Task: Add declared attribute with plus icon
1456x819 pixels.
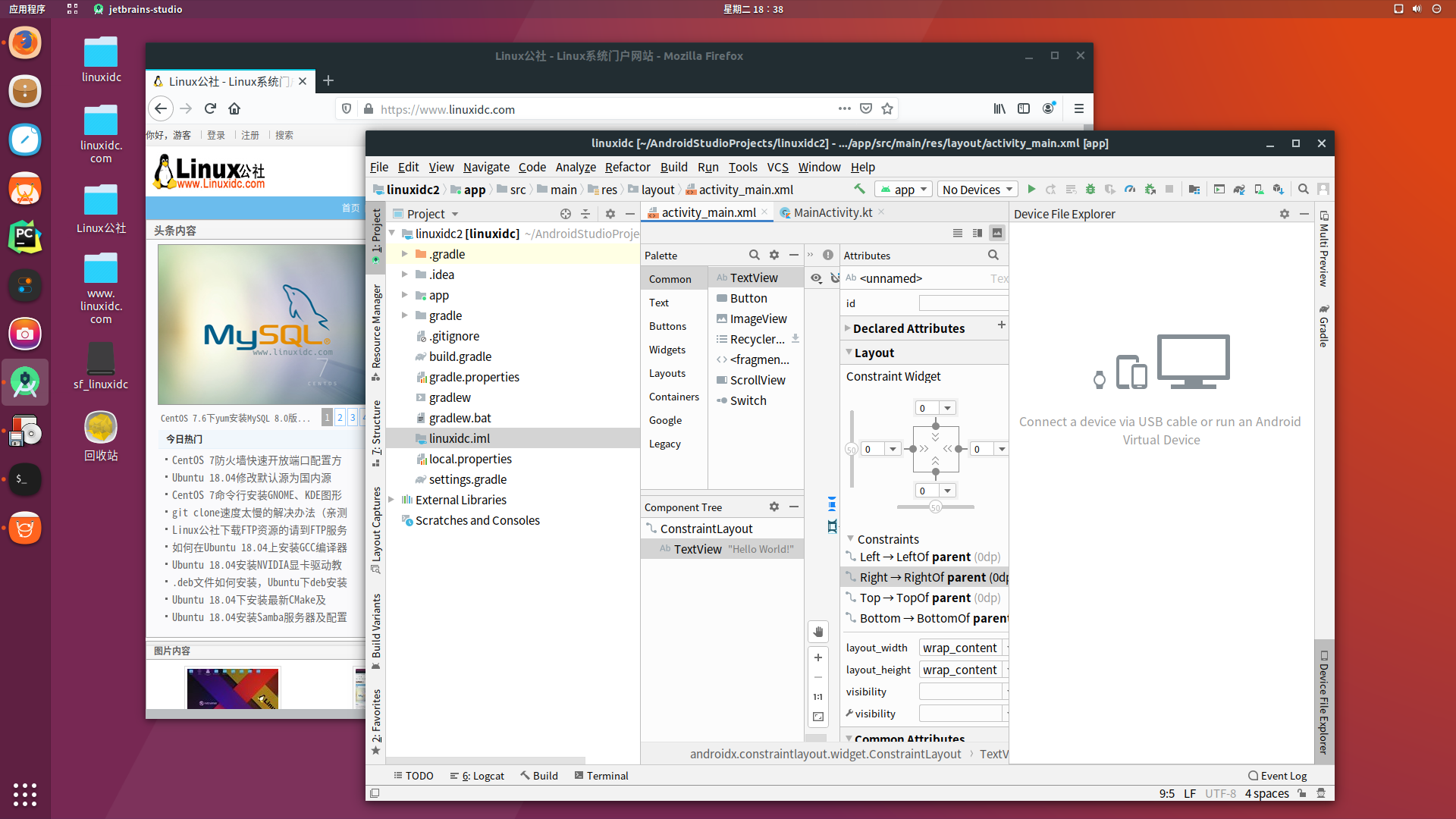Action: pos(1002,325)
